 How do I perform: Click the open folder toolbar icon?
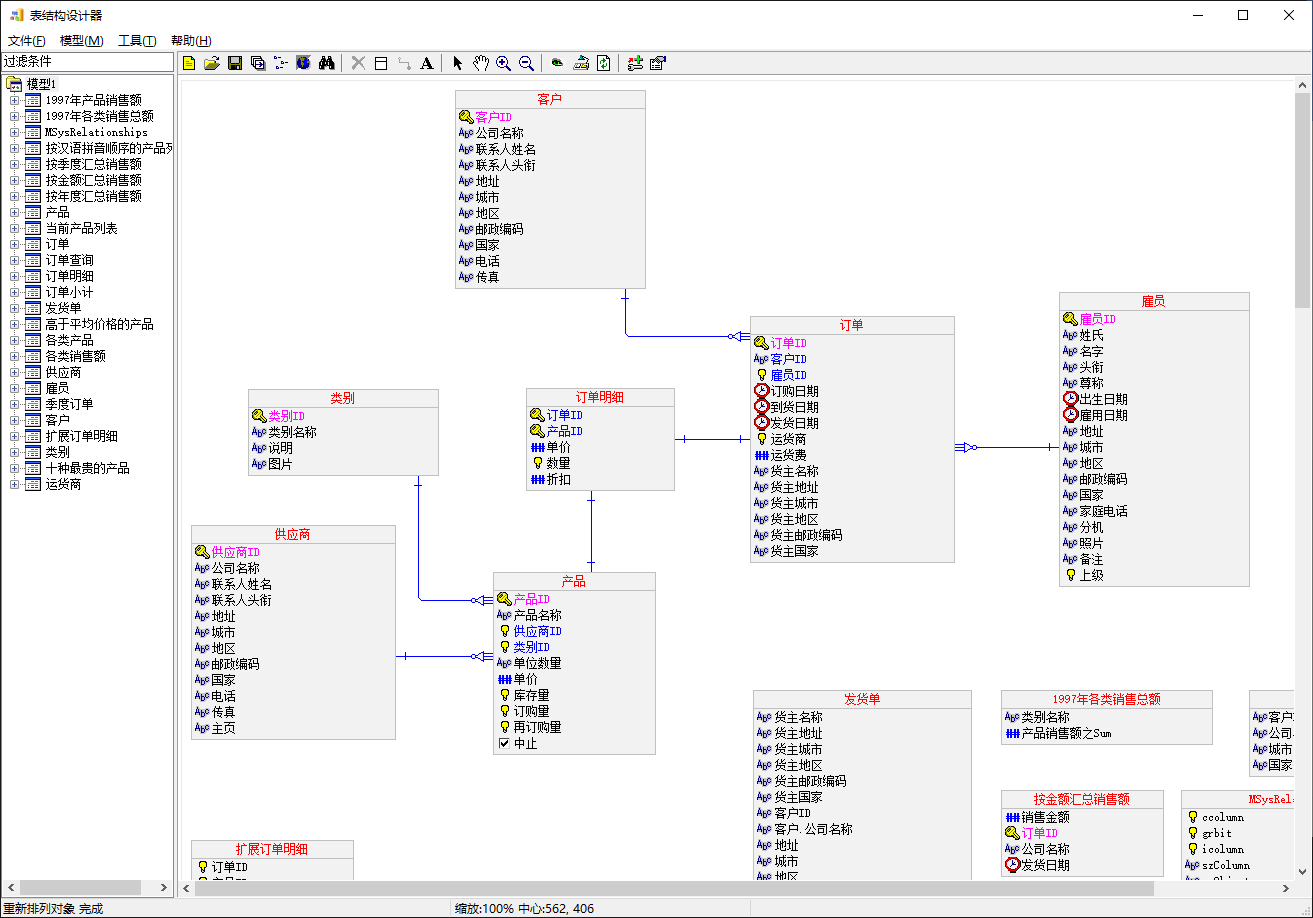[x=212, y=63]
